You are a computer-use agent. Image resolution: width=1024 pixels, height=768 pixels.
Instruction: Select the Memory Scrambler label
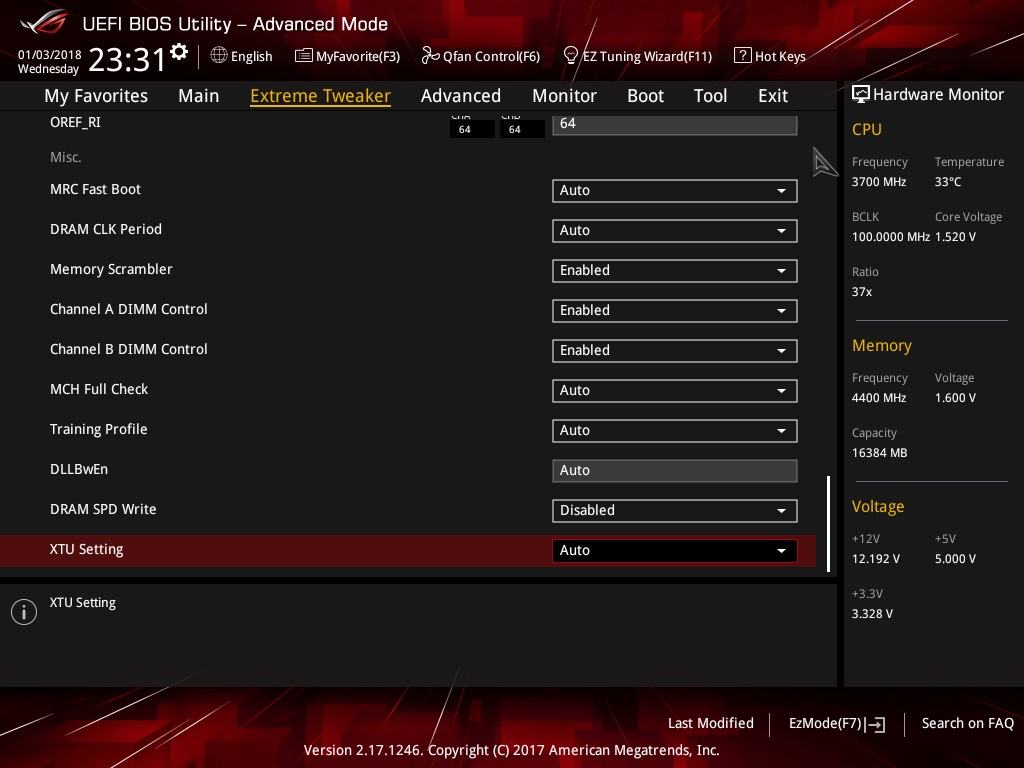[111, 270]
